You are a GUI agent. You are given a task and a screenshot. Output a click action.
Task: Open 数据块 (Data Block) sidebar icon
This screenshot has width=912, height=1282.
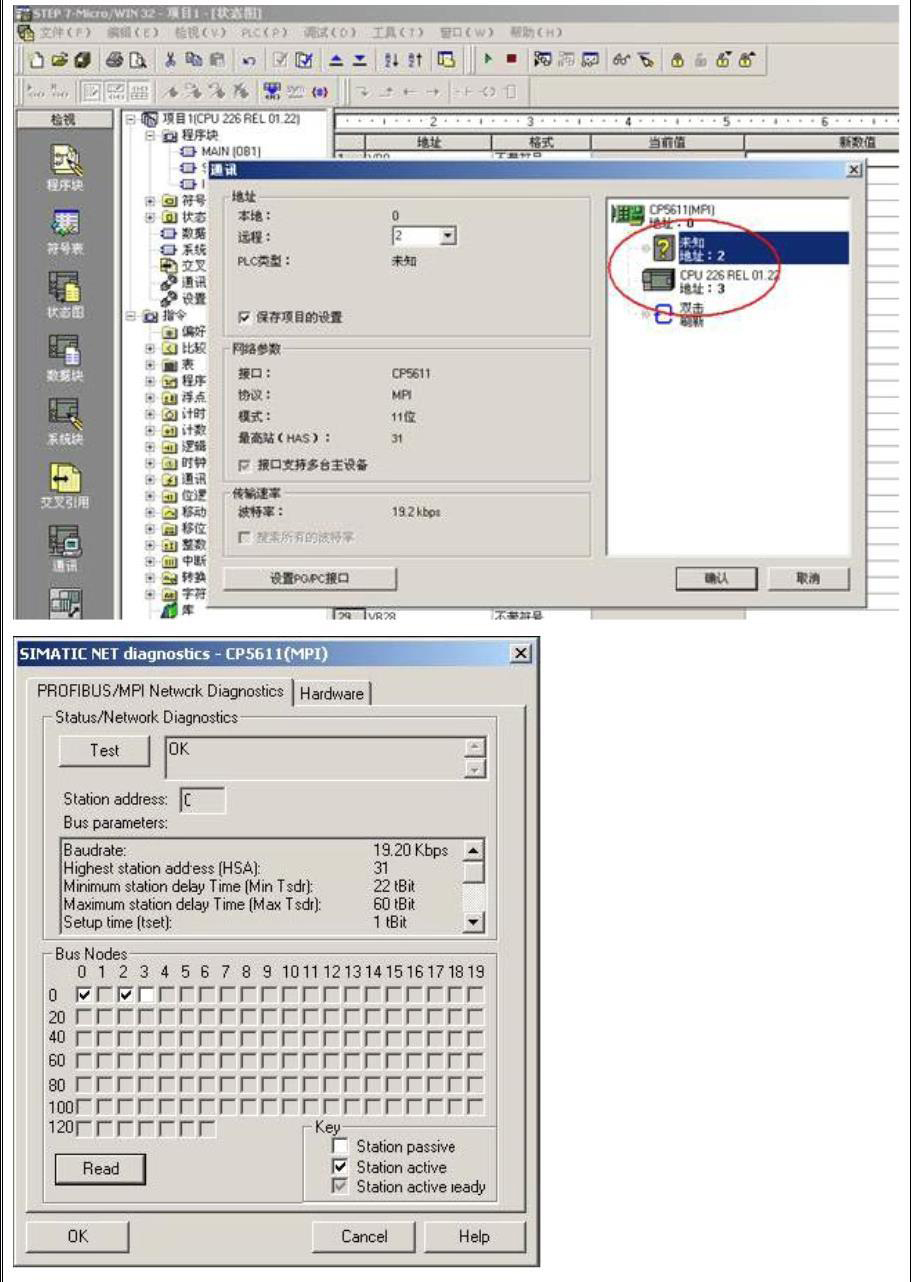click(x=64, y=356)
